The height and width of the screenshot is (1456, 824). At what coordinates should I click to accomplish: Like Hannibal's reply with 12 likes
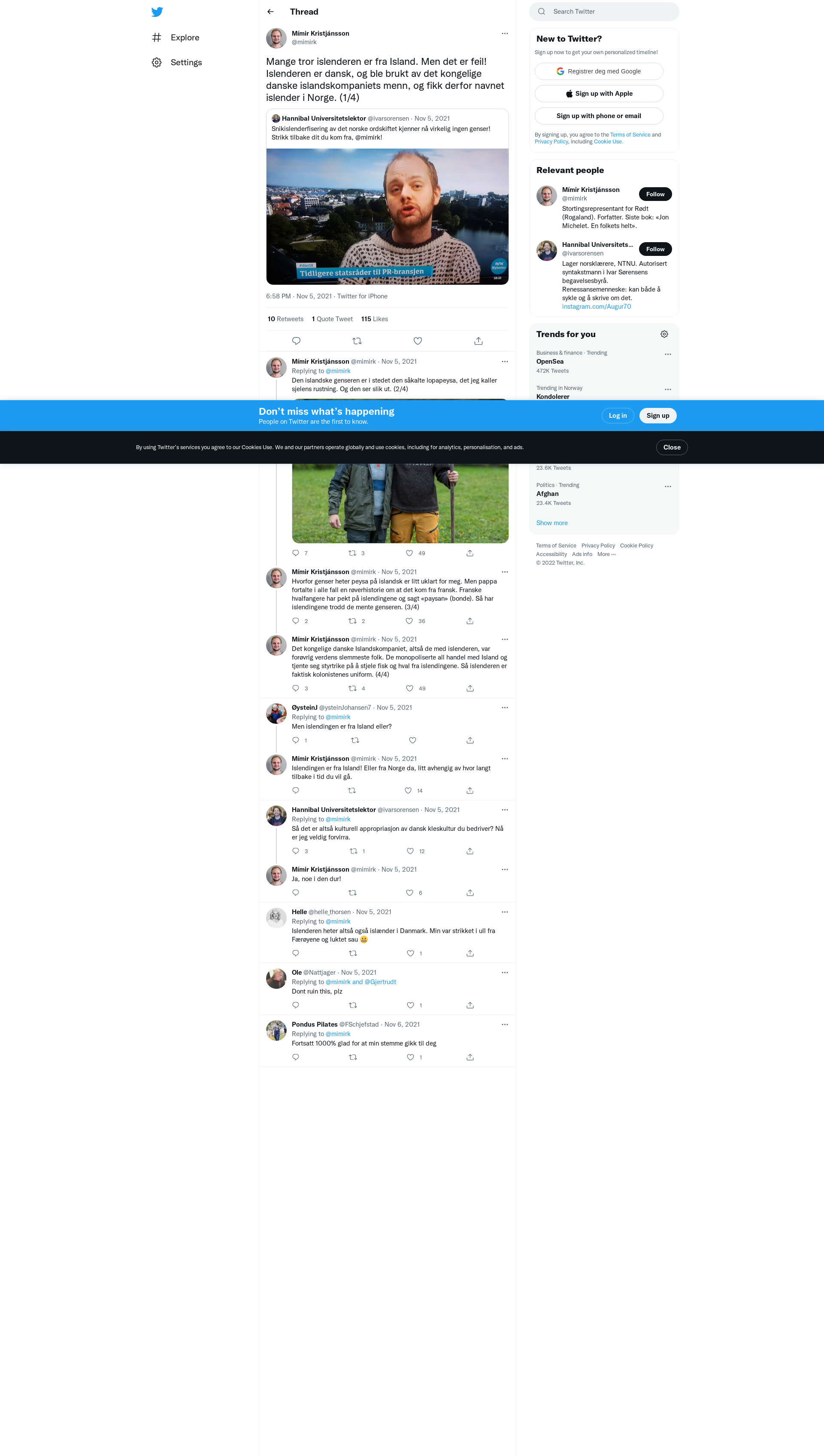(x=410, y=851)
